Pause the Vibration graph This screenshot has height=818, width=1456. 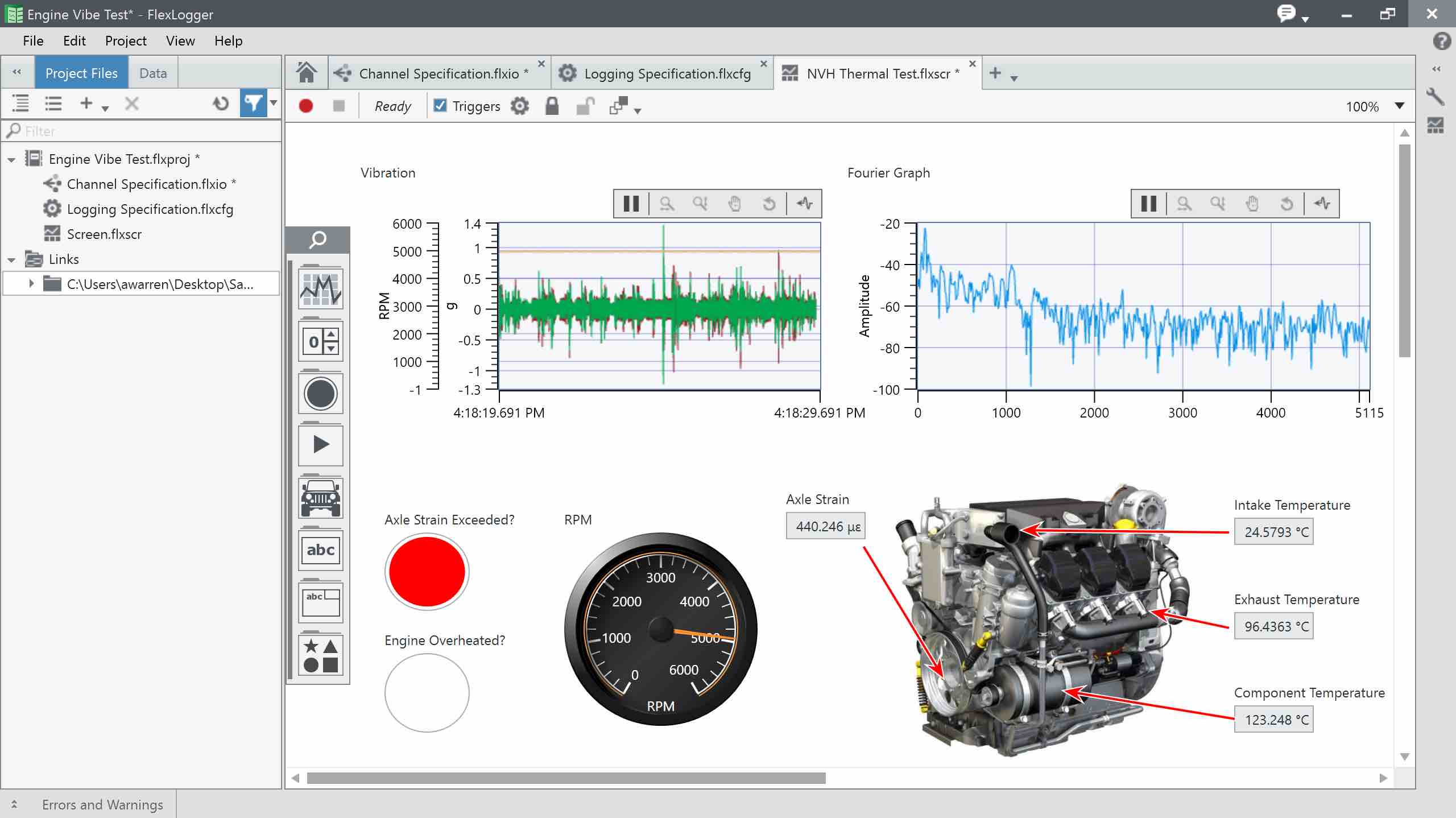tap(631, 204)
